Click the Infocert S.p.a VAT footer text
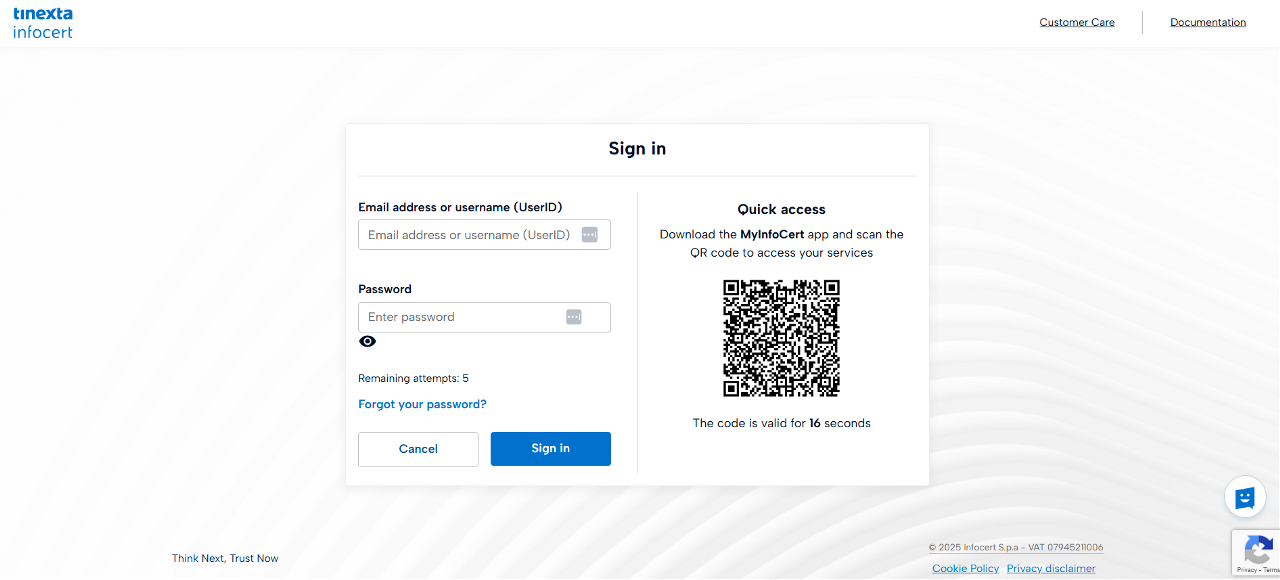Viewport: 1280px width, 580px height. click(1016, 547)
